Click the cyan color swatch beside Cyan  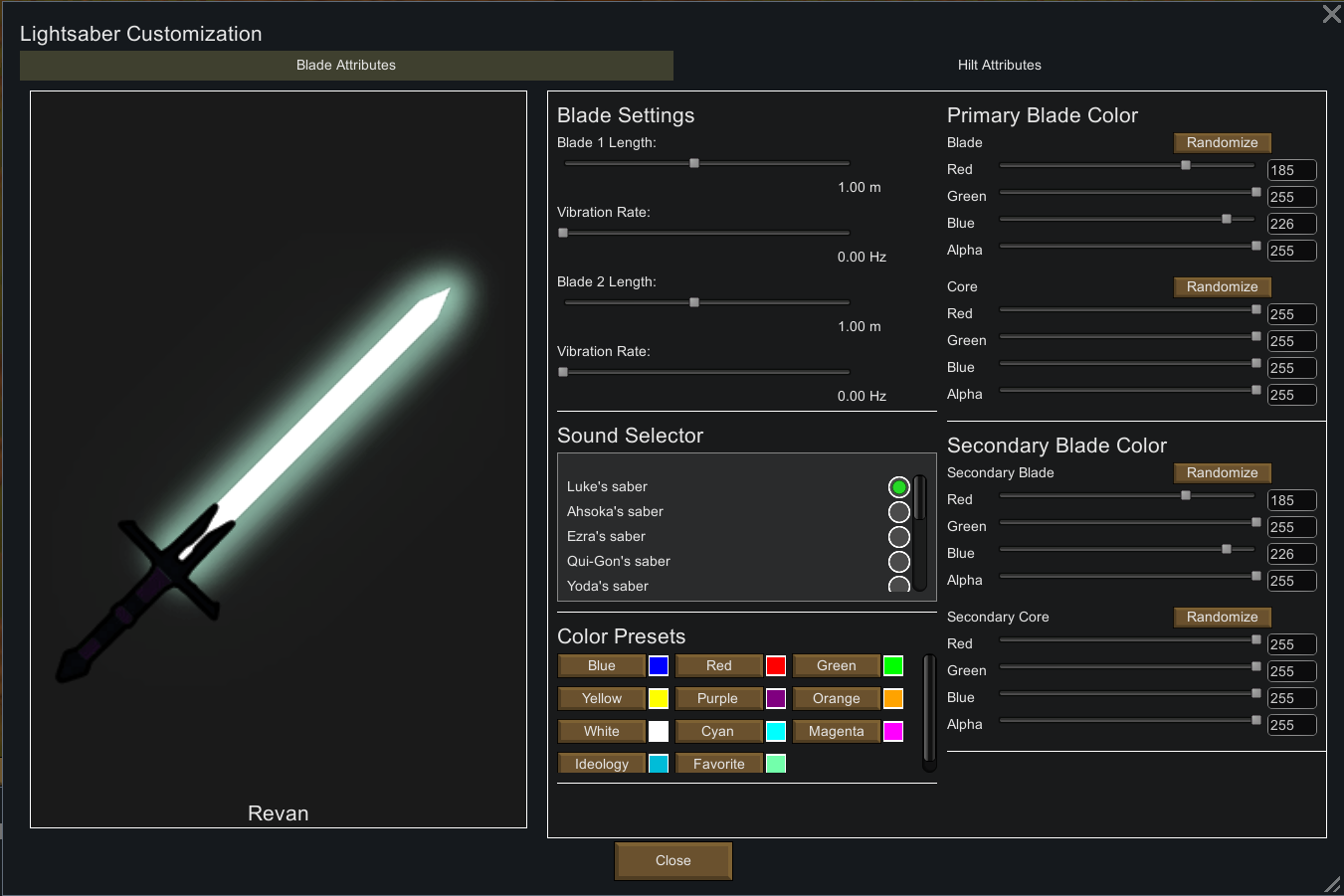776,731
